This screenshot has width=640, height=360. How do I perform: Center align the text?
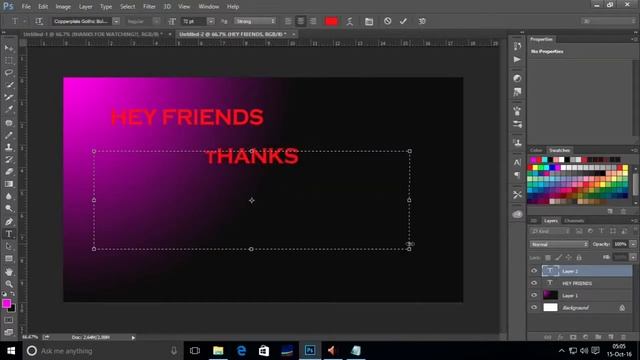[x=300, y=21]
